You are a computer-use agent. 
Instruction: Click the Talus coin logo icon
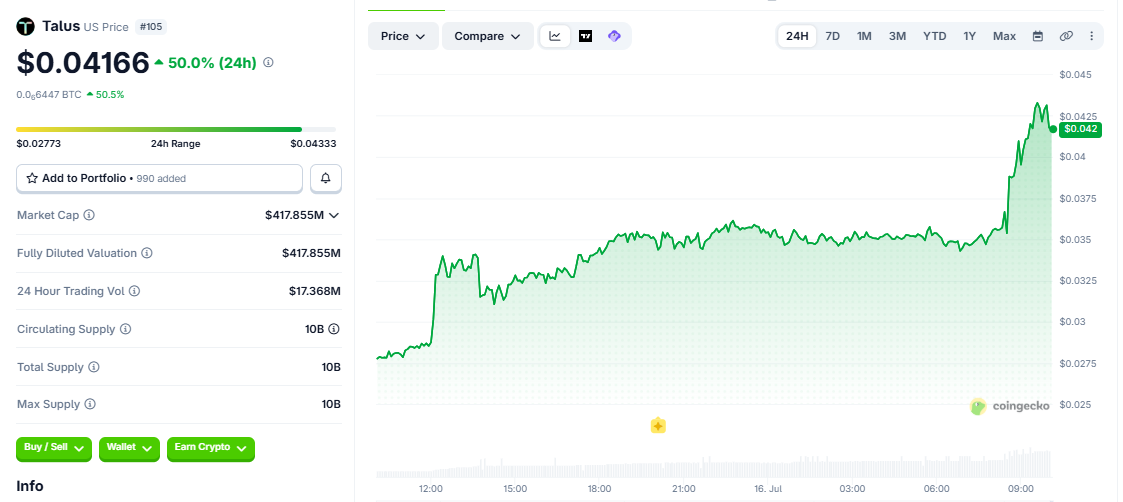[26, 27]
